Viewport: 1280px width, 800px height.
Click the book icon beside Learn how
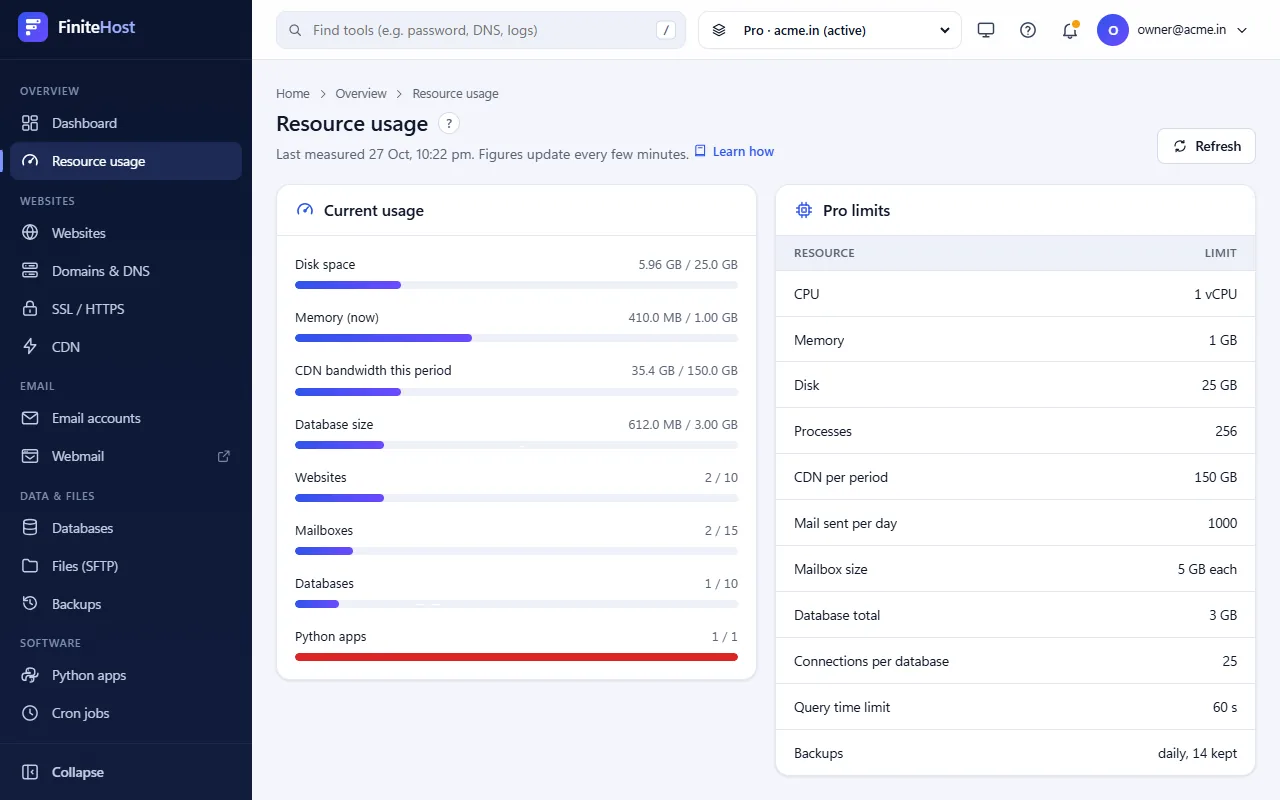[701, 151]
